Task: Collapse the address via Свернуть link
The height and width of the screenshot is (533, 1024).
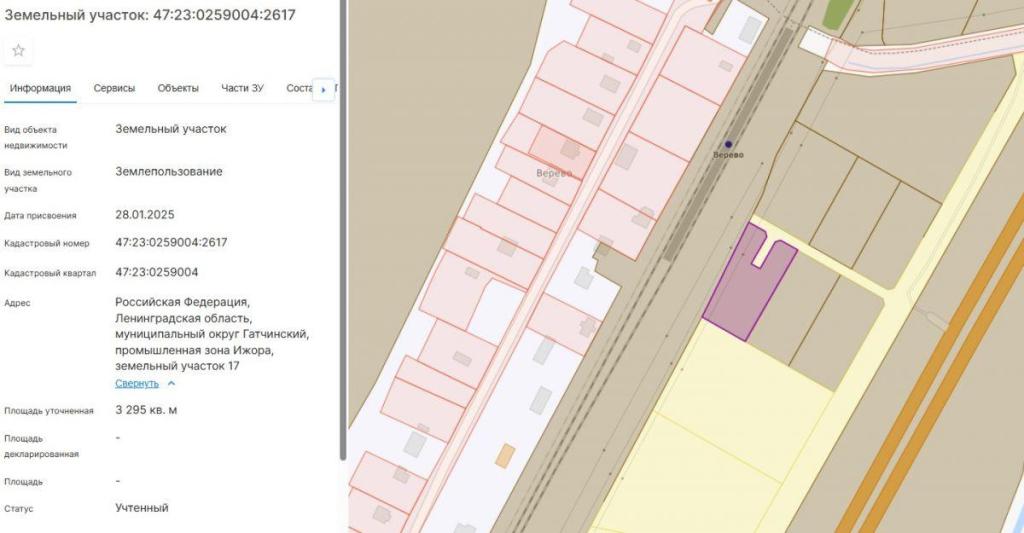Action: (x=136, y=383)
